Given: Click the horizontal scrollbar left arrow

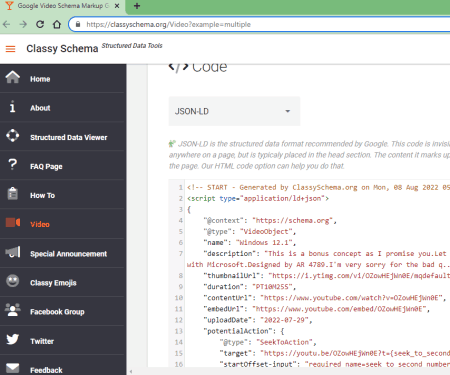Looking at the screenshot, I should click(131, 371).
